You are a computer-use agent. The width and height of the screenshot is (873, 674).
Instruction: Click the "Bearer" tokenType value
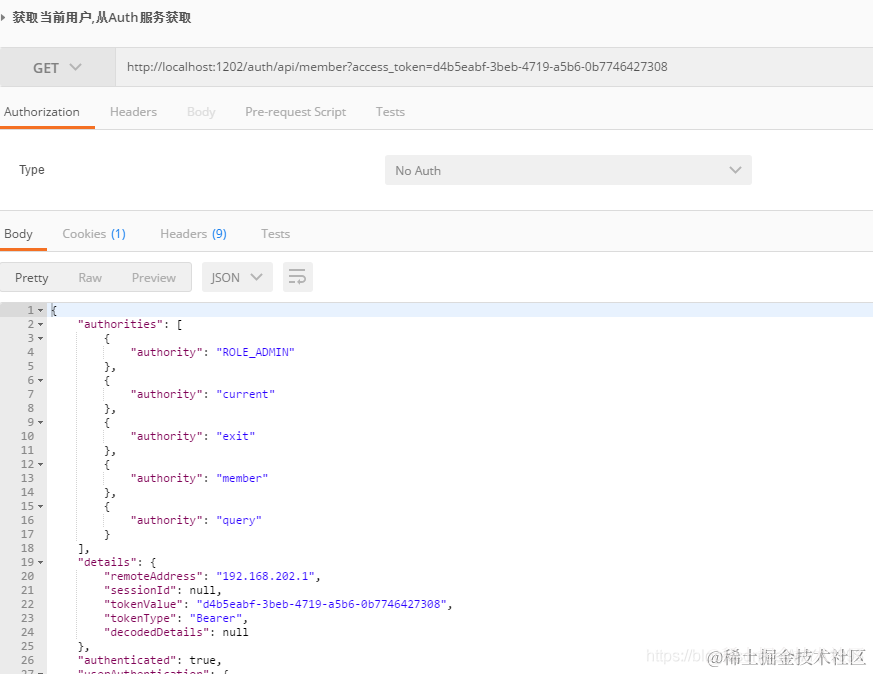(x=216, y=618)
